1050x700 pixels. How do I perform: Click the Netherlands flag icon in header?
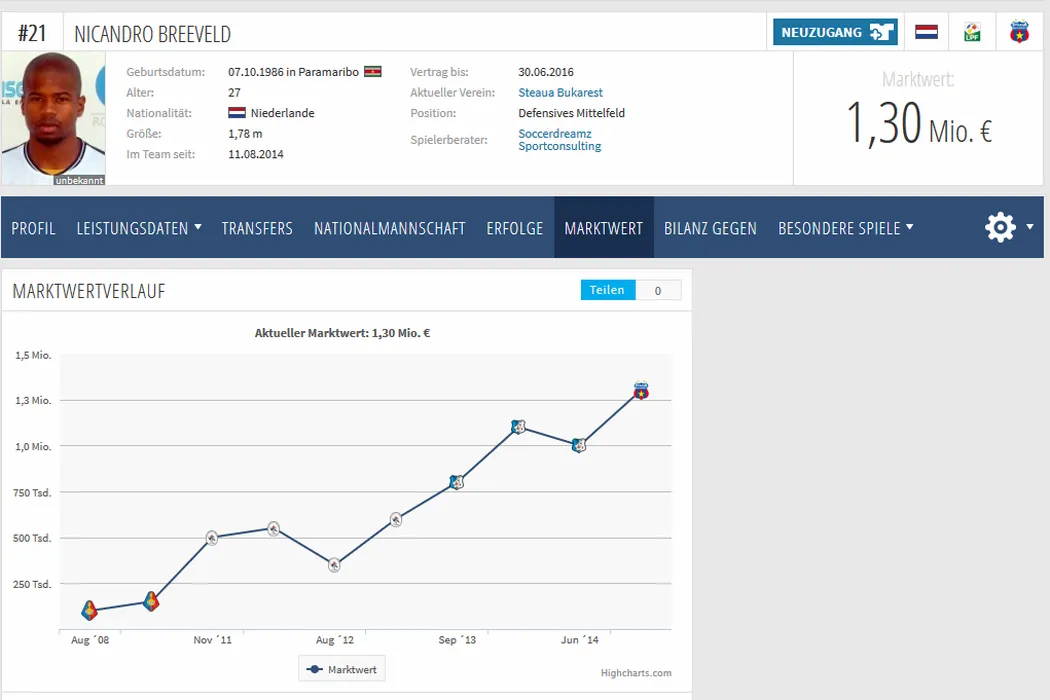coord(926,32)
